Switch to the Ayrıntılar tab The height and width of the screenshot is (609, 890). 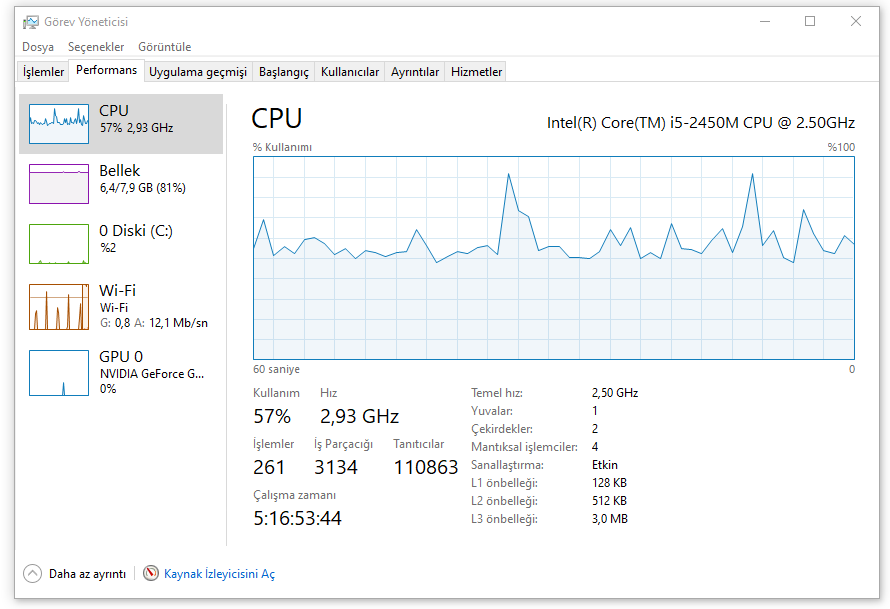pos(415,72)
